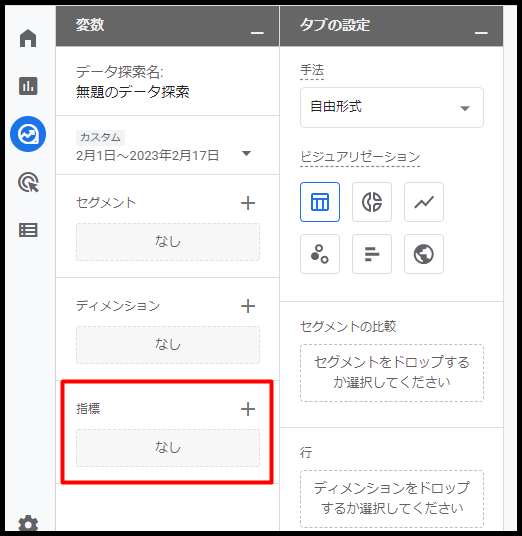Add a segment with the plus button
The width and height of the screenshot is (522, 536).
(x=248, y=203)
